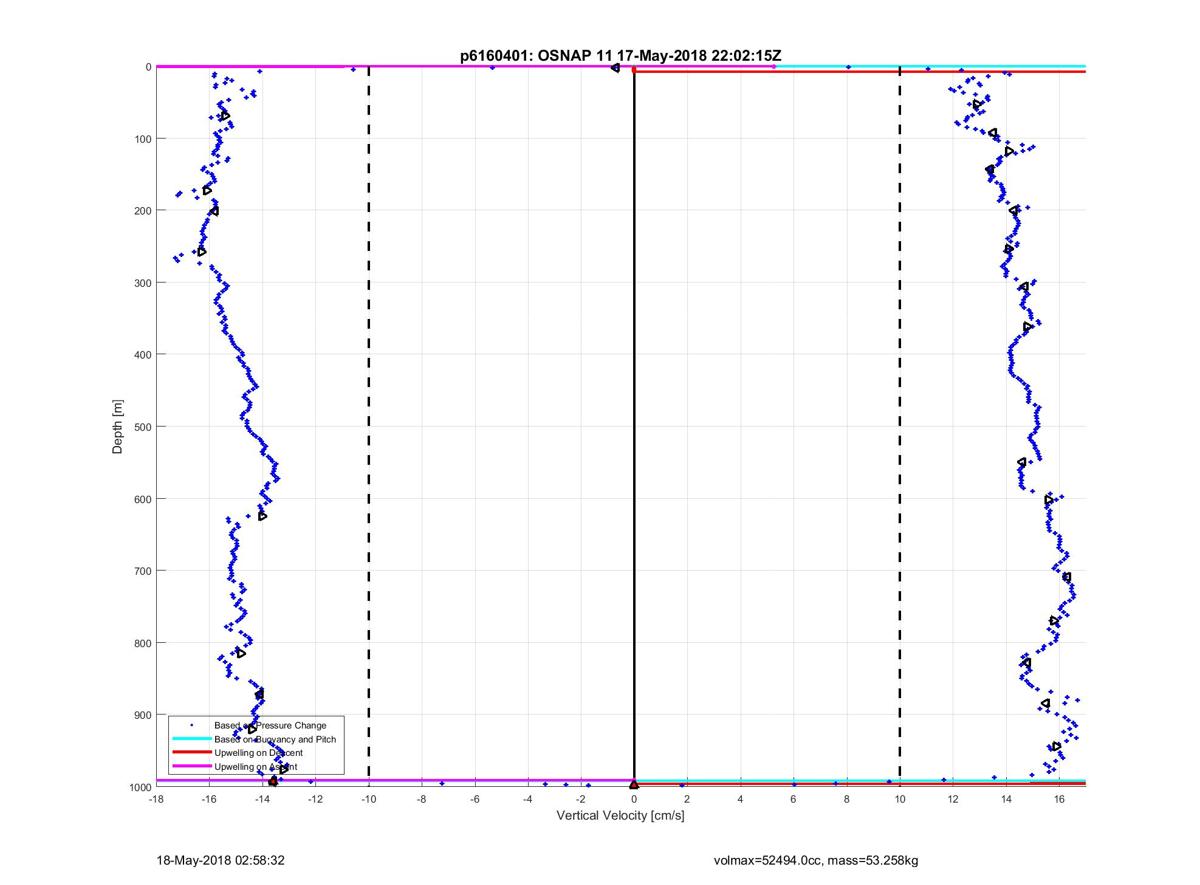Select the 'Vertical Velocity [cm/s]' x-axis label

(x=620, y=816)
